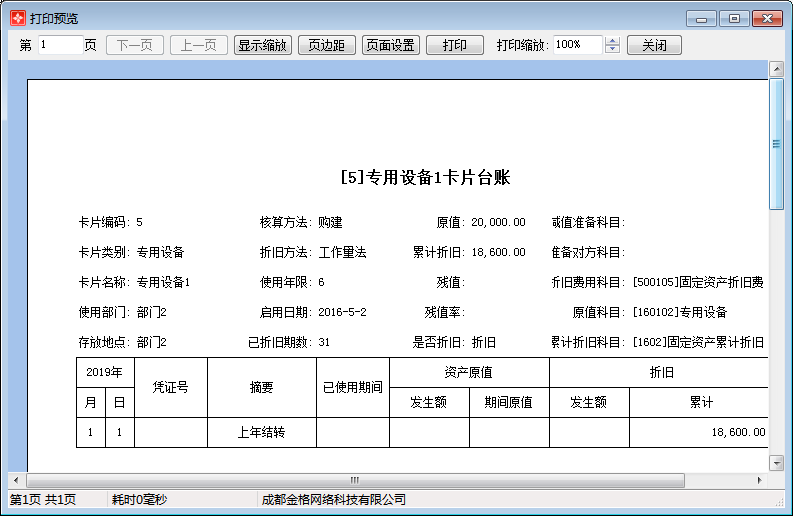793x516 pixels.
Task: Click the red app icon in title bar
Action: [17, 18]
